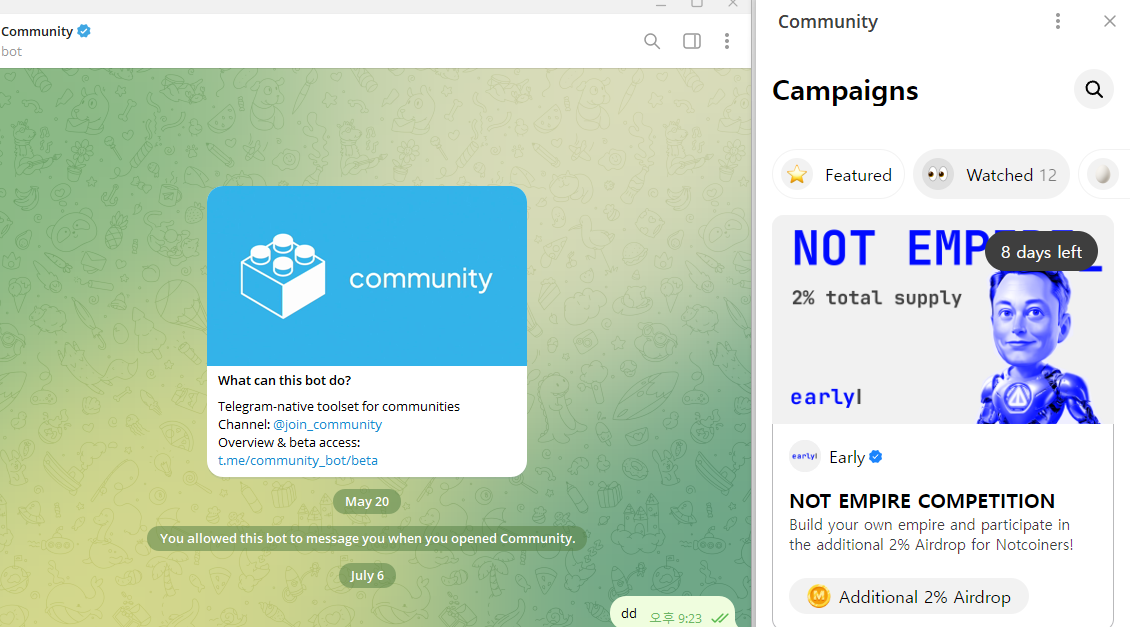Viewport: 1130px width, 627px height.
Task: Search campaigns with the magnifier button
Action: [x=1094, y=89]
